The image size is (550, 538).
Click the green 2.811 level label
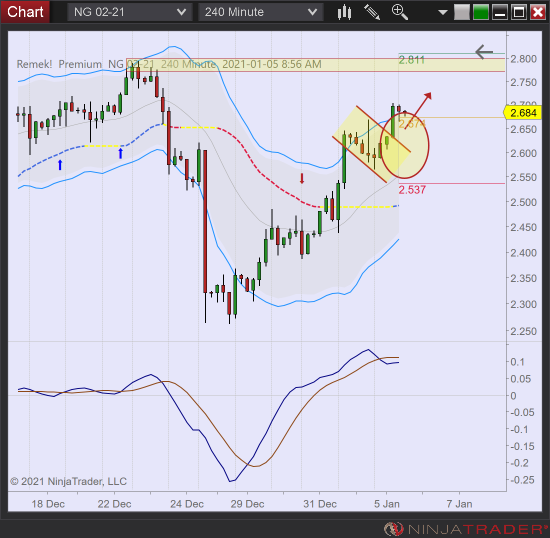point(411,60)
